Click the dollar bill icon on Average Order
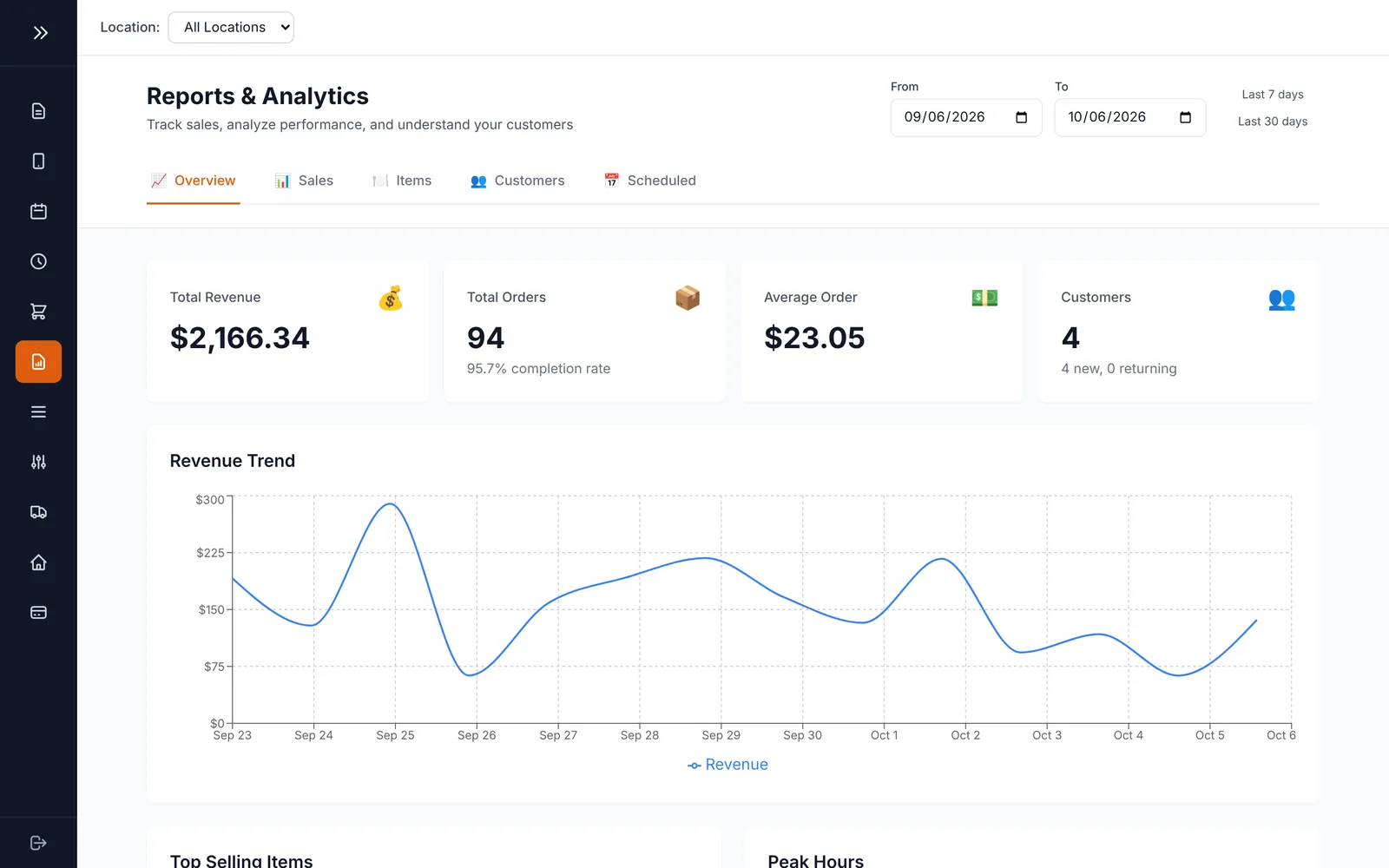 pyautogui.click(x=984, y=298)
